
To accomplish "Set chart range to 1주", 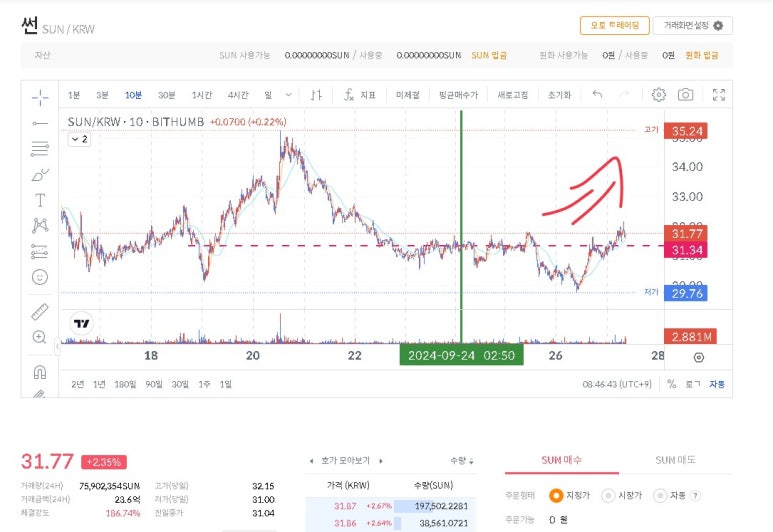I will [x=204, y=384].
